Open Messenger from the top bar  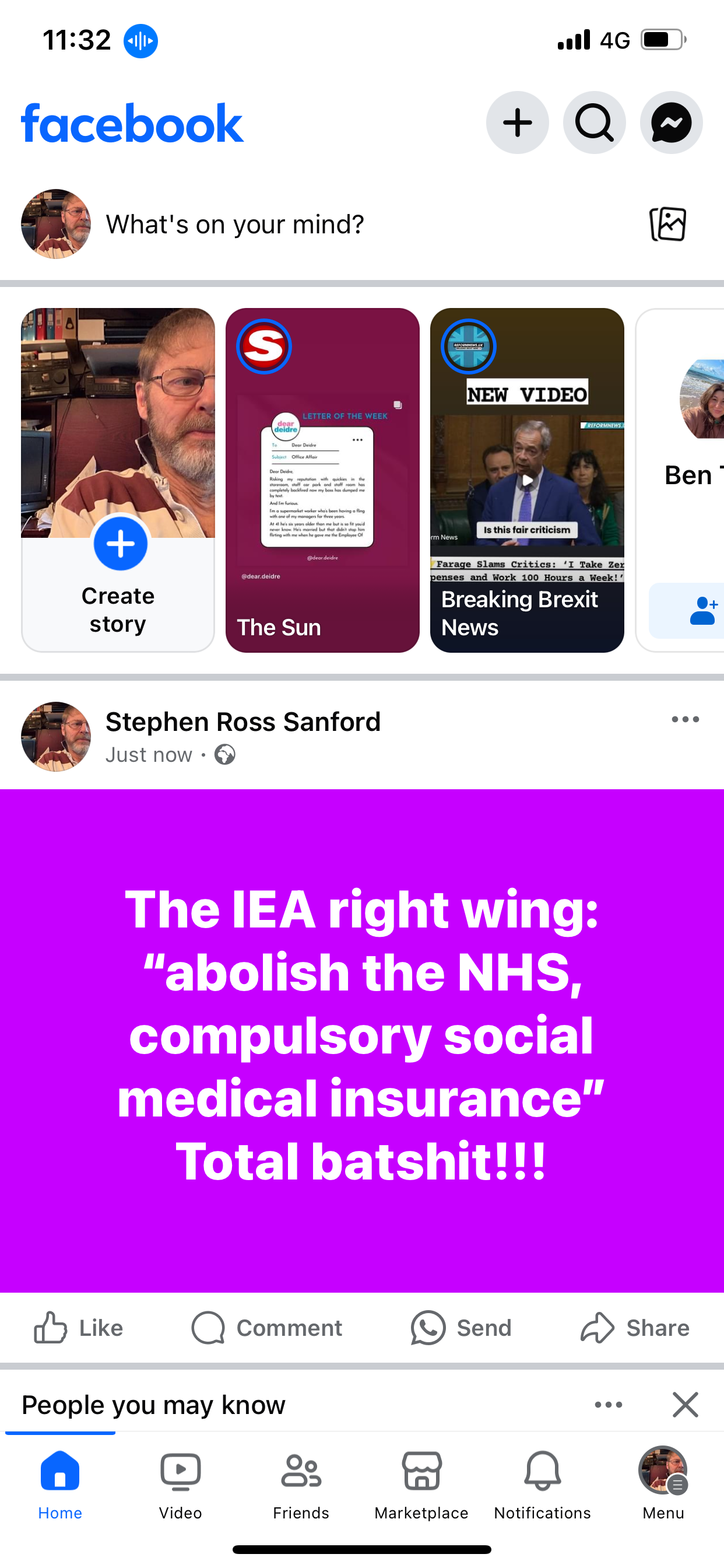671,123
